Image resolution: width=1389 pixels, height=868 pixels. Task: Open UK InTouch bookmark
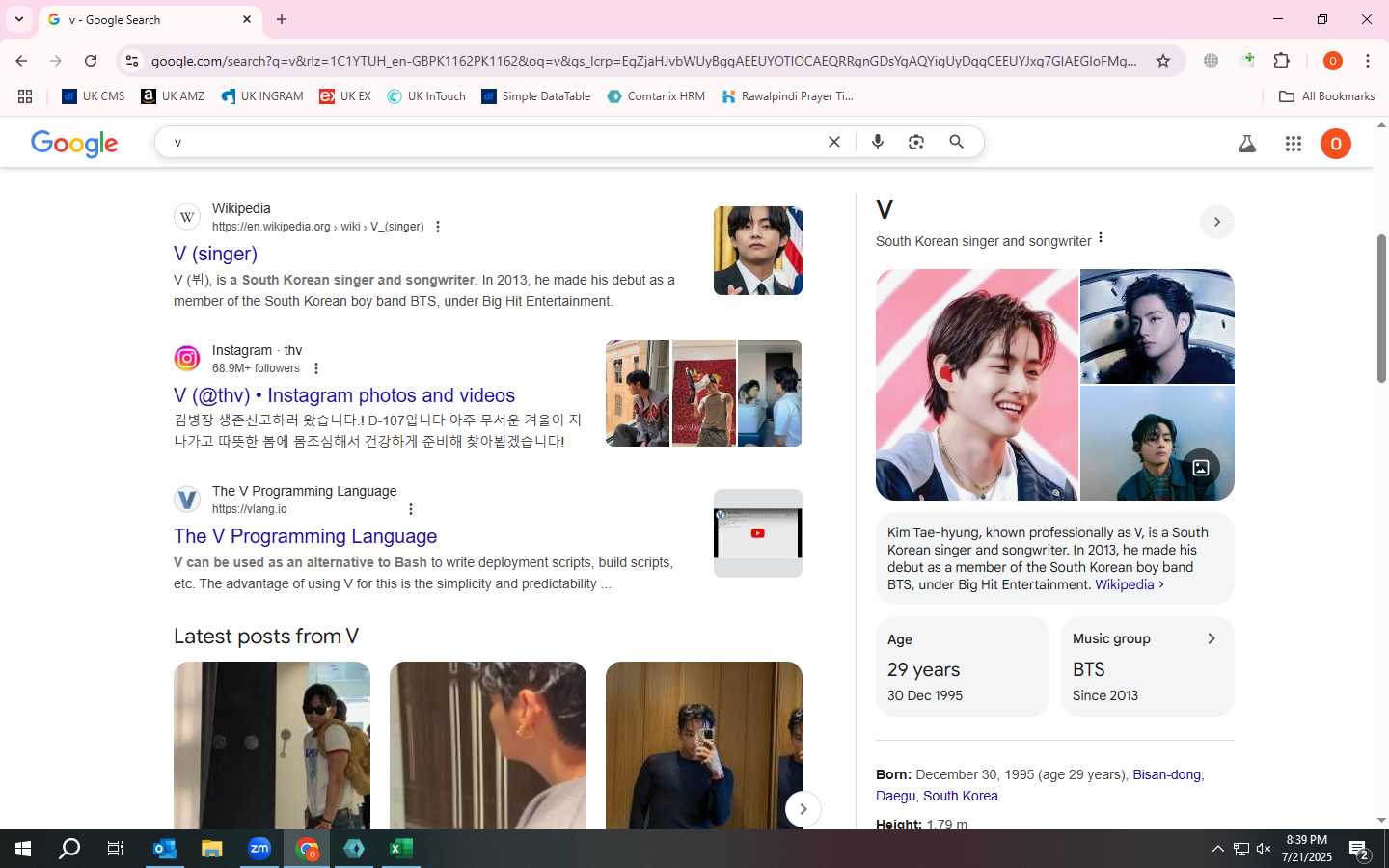pyautogui.click(x=426, y=96)
